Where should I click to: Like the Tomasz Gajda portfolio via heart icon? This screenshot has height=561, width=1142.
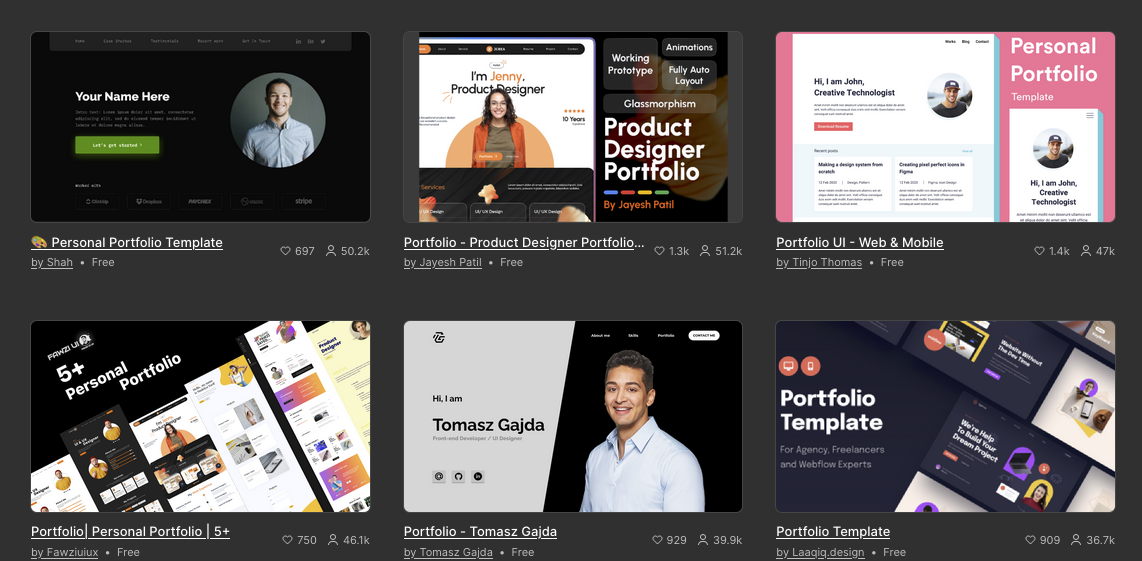[x=657, y=540]
